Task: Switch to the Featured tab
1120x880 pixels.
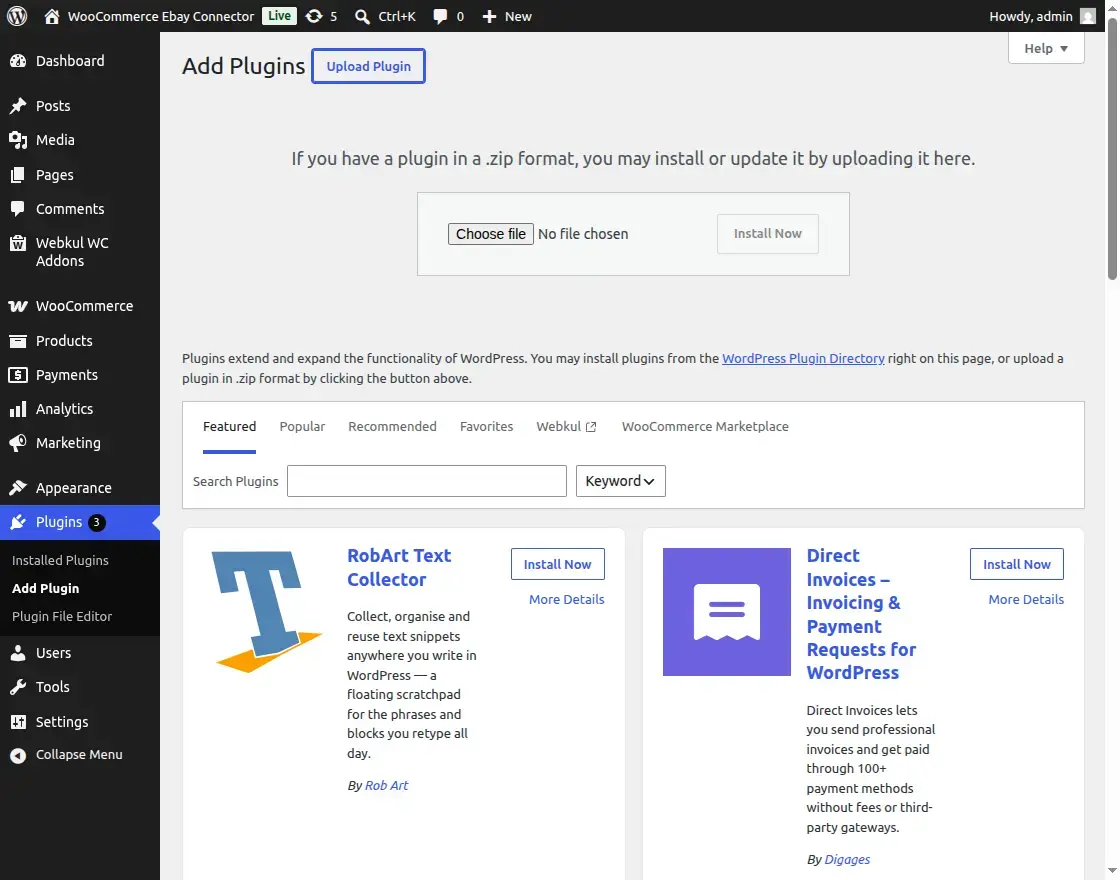Action: (x=229, y=426)
